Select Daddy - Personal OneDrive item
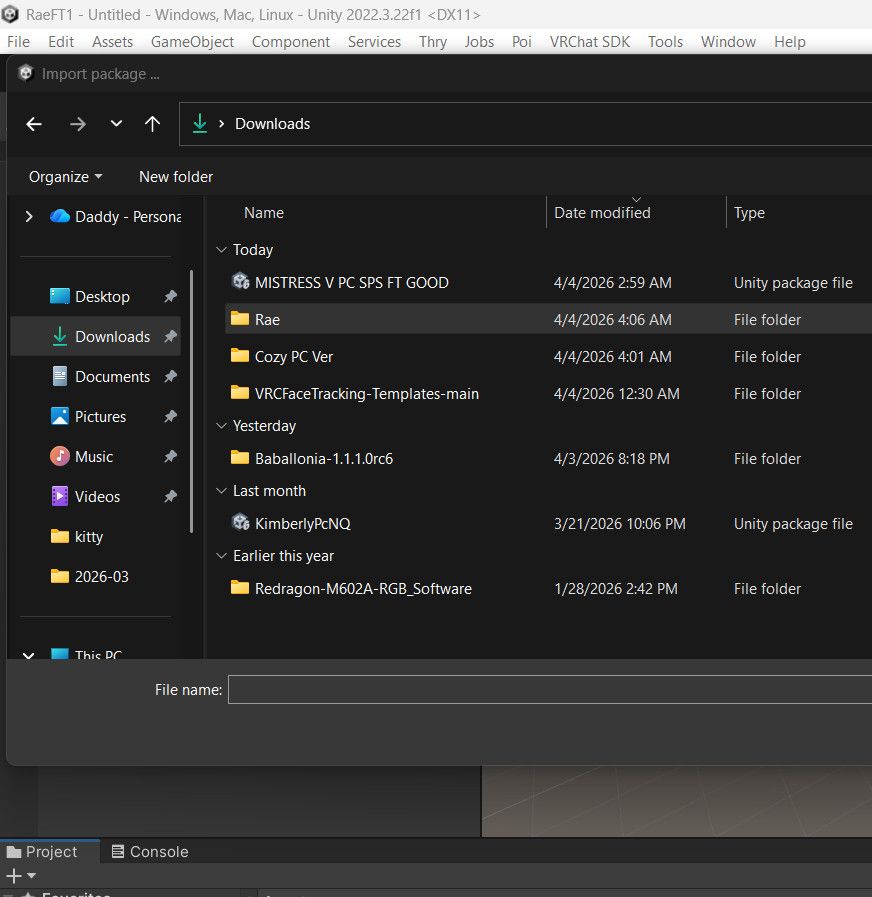The image size is (872, 897). tap(114, 216)
